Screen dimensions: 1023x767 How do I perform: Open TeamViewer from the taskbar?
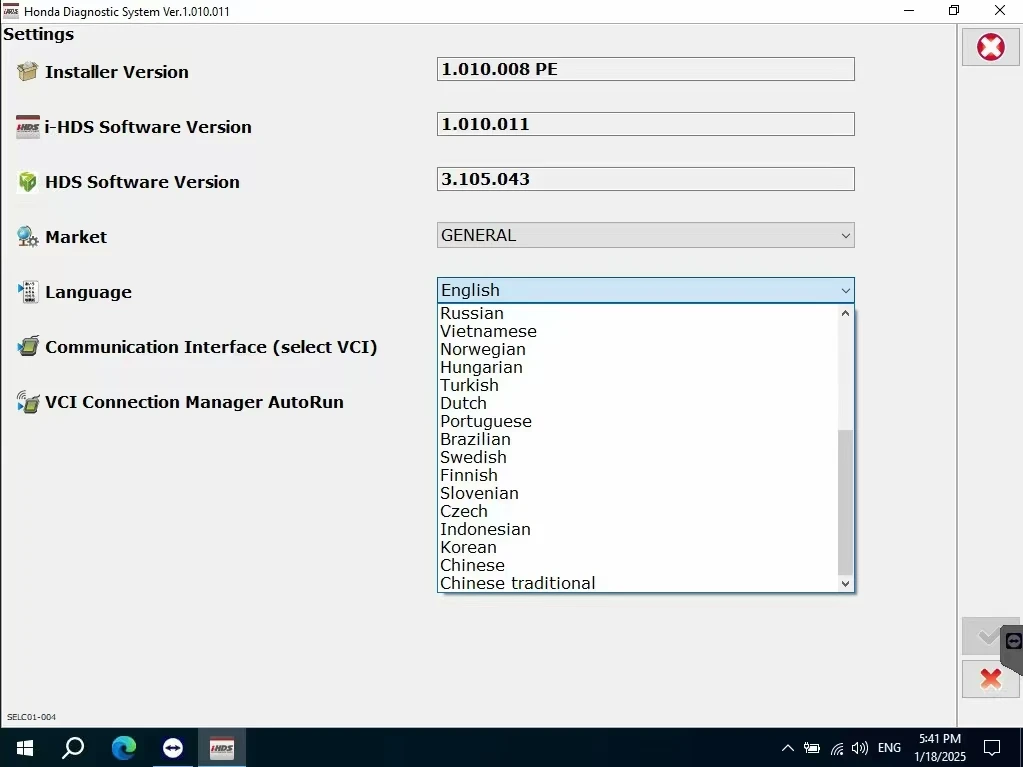coord(173,748)
